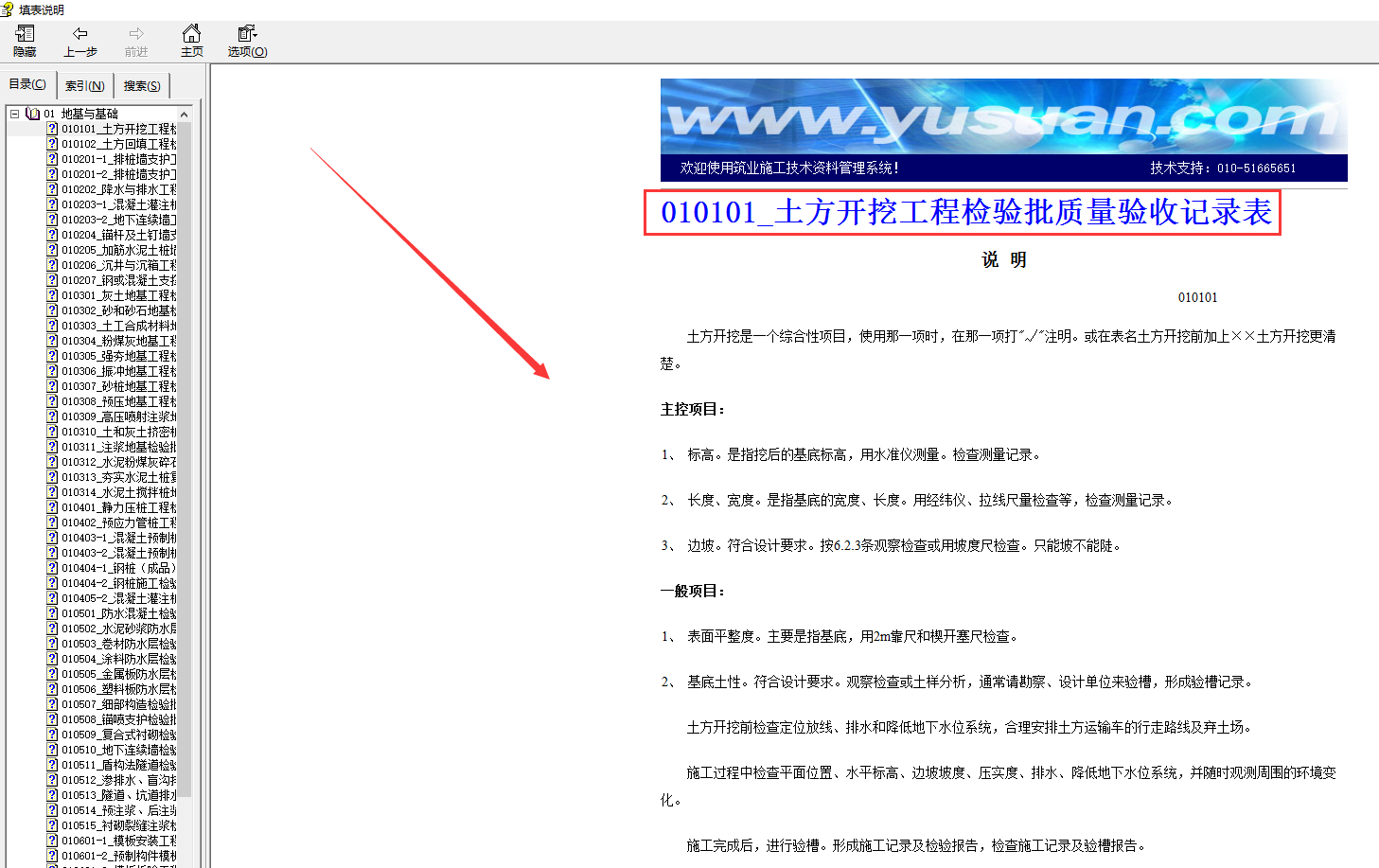The width and height of the screenshot is (1379, 868).
Task: Click the page icon beside 010301_灰土地基
Action: click(52, 295)
